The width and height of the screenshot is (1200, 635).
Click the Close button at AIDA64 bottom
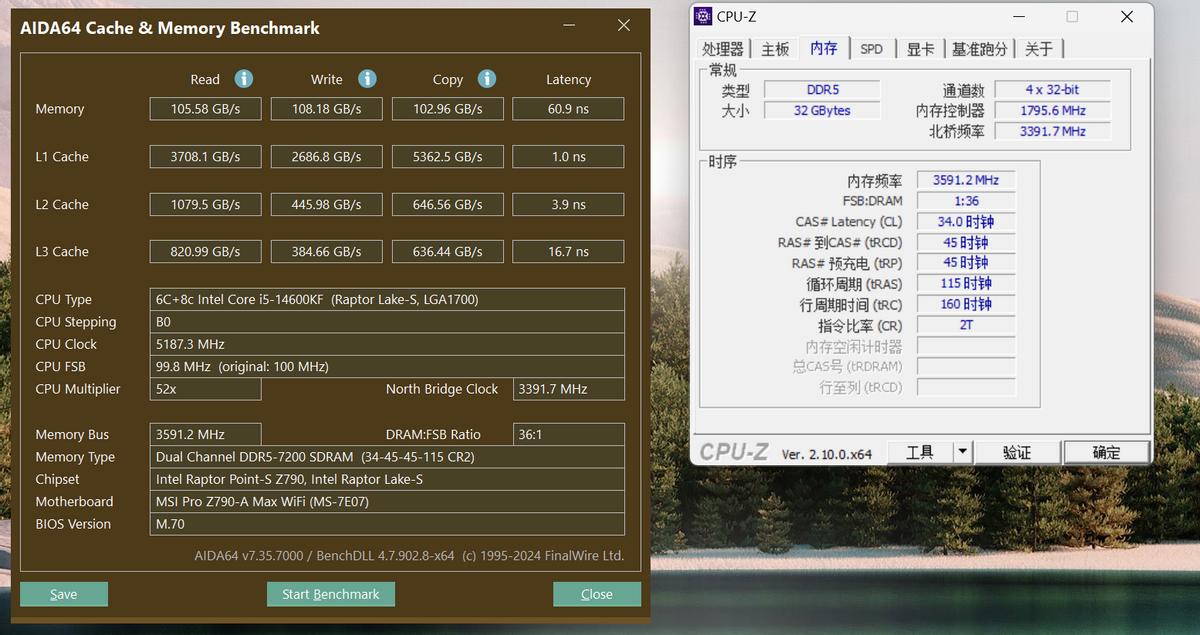597,594
